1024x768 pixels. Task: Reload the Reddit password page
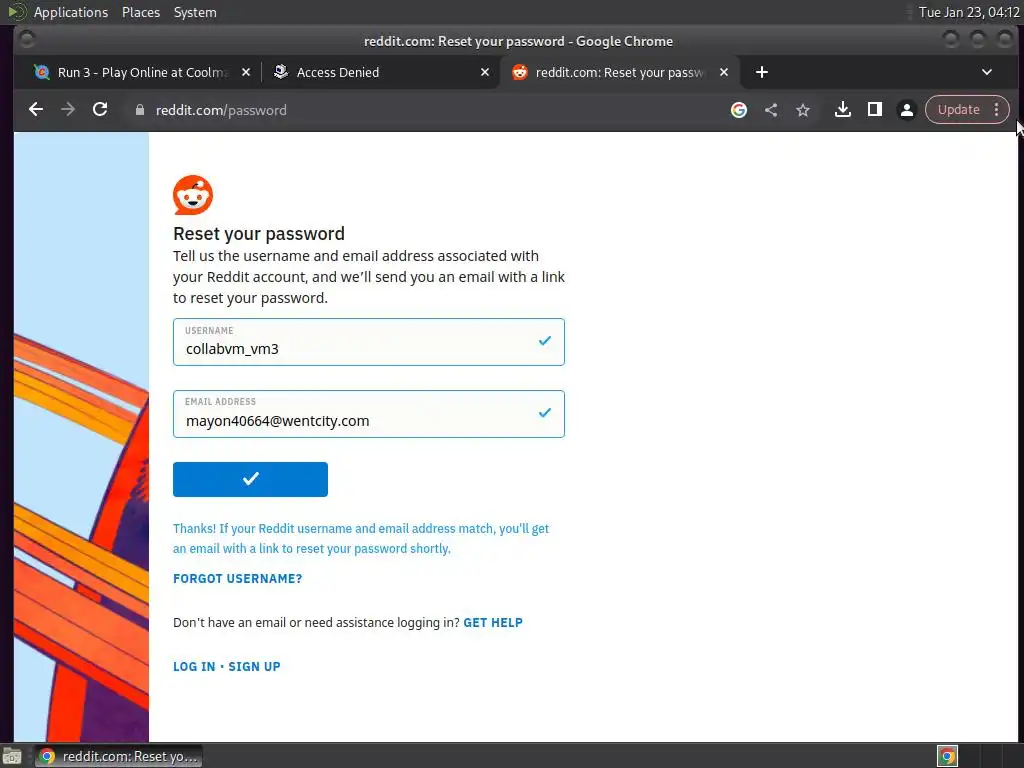100,110
